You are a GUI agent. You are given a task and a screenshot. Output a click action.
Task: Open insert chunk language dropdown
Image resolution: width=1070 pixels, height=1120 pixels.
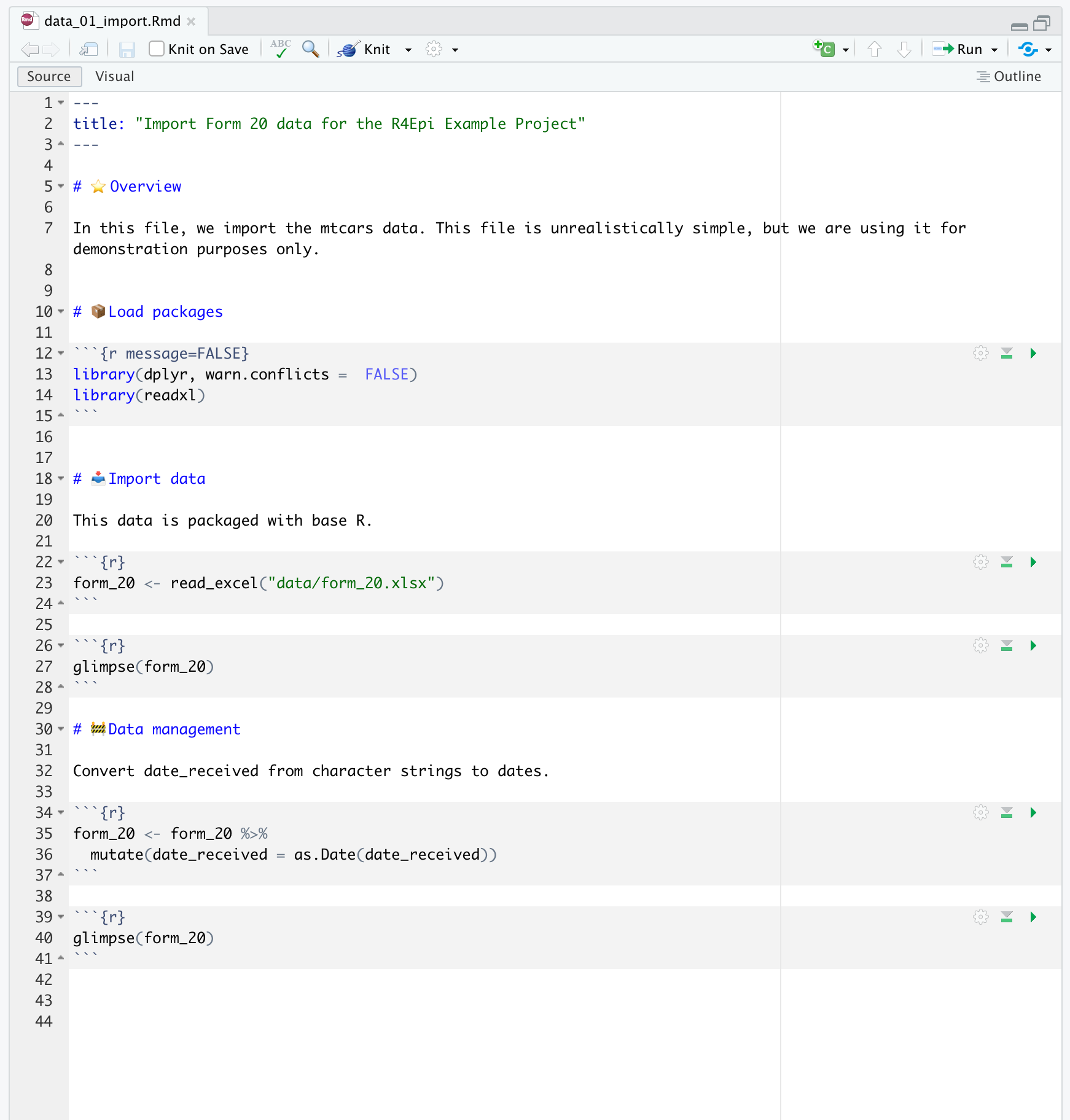[846, 50]
